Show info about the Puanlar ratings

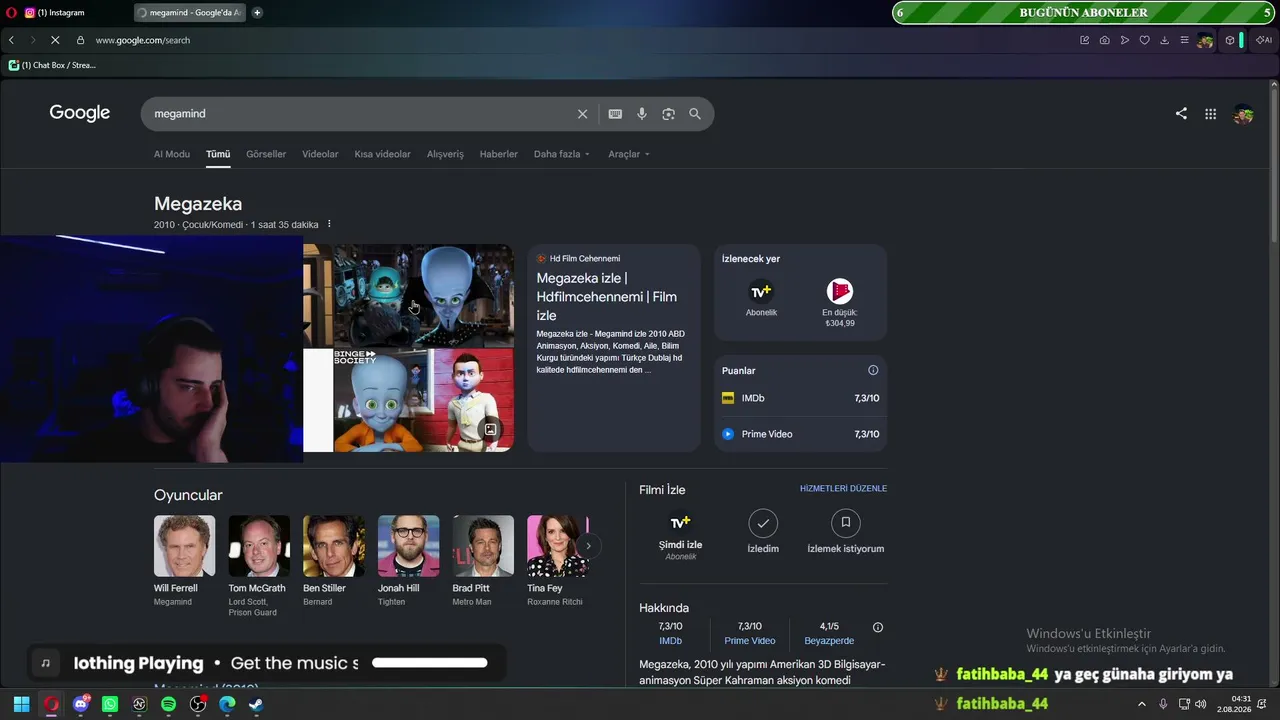(873, 370)
